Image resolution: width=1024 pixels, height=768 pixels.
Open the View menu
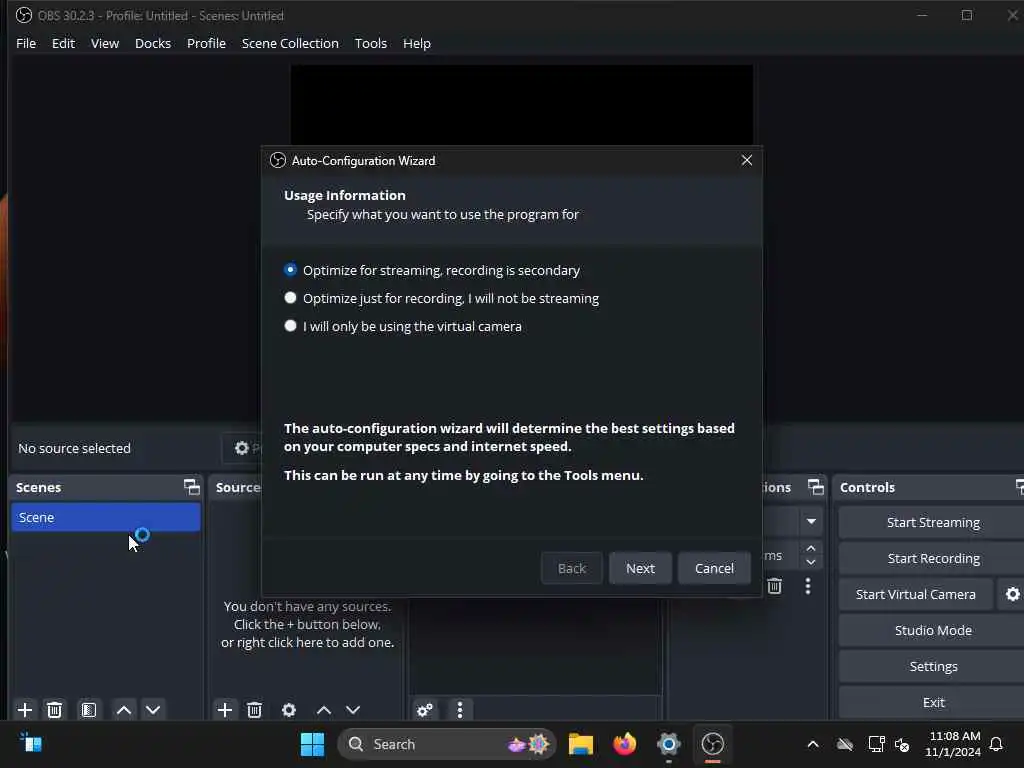tap(104, 43)
